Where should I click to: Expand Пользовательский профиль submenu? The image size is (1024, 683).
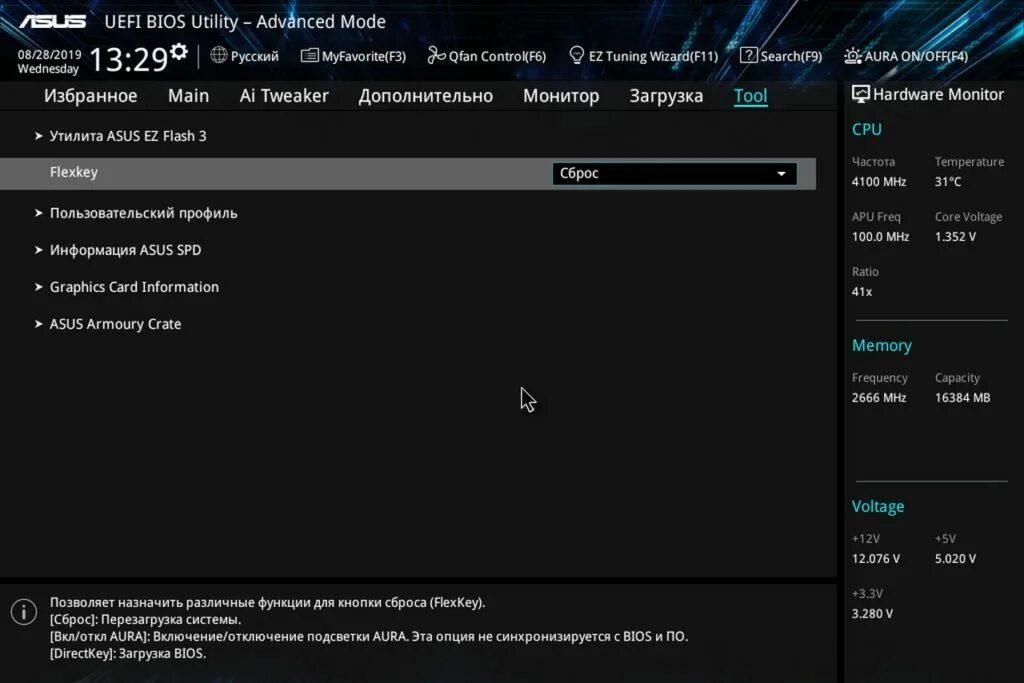[x=144, y=214]
